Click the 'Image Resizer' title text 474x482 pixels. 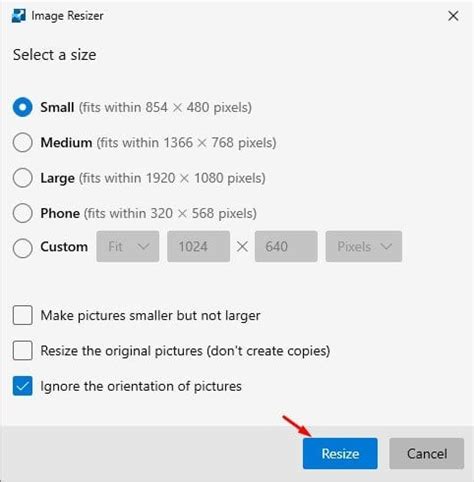click(67, 16)
